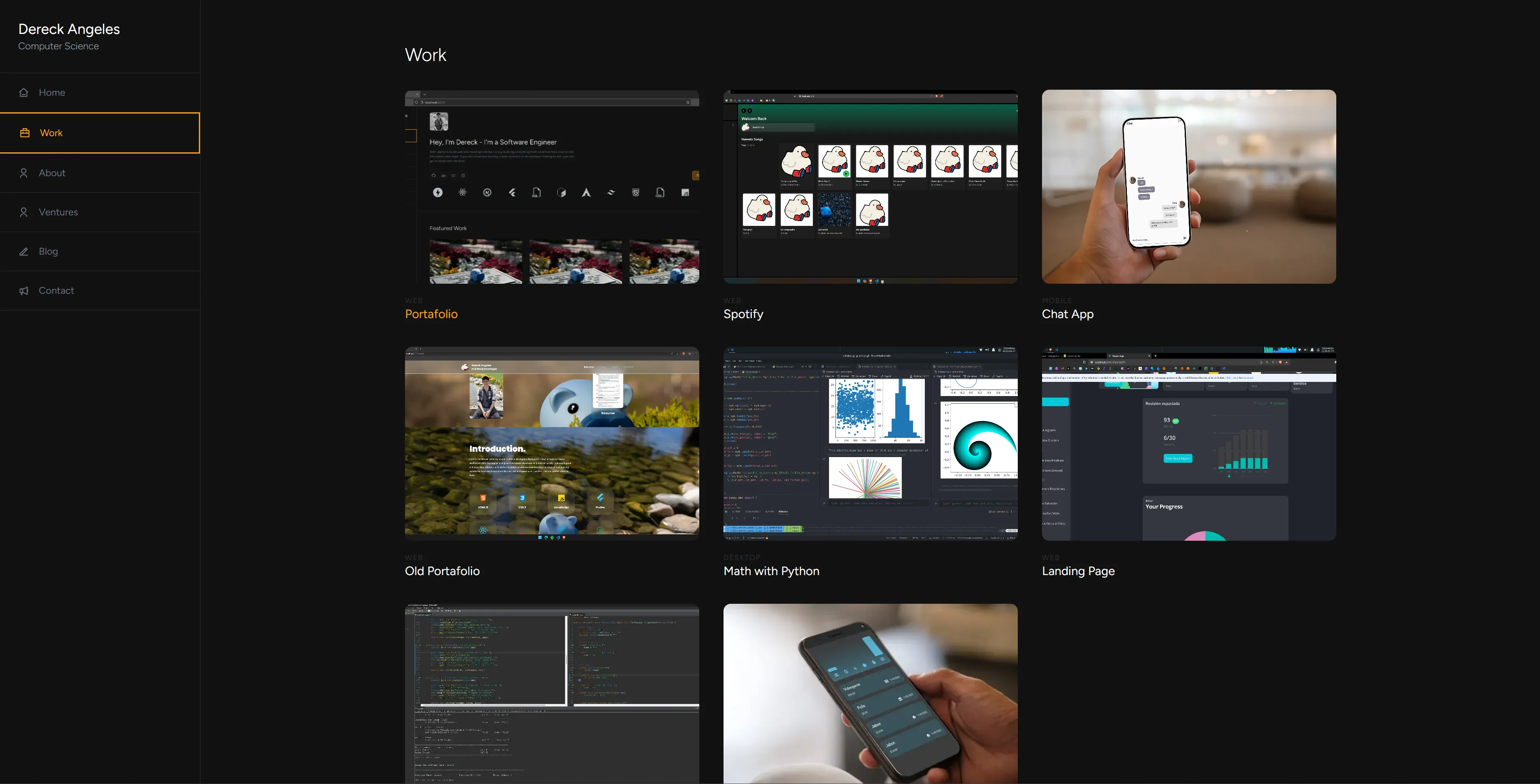The image size is (1540, 784).
Task: Open the Spotify project screenshot thumbnail
Action: (870, 186)
